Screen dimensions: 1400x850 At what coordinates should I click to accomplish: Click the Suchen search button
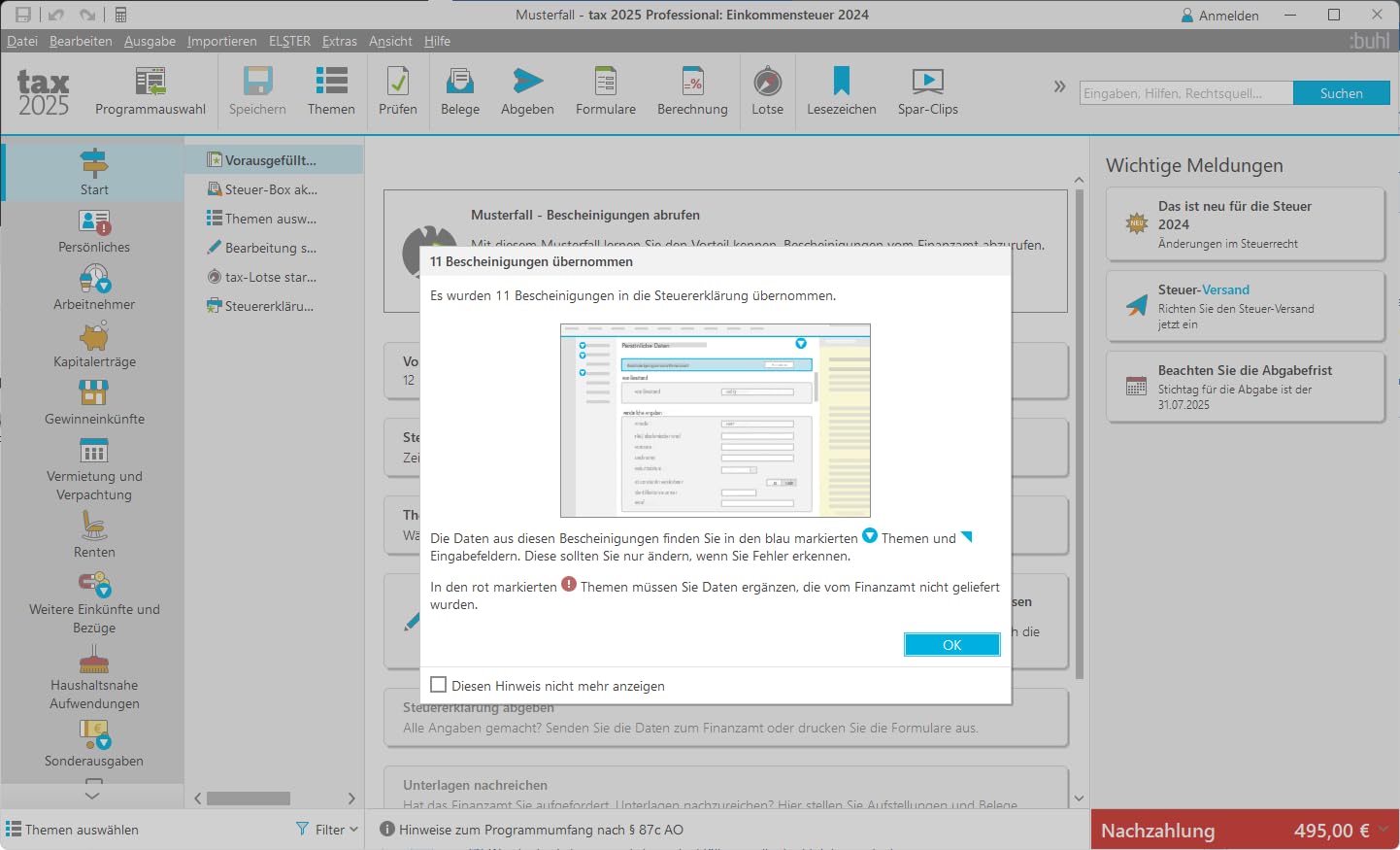tap(1341, 93)
